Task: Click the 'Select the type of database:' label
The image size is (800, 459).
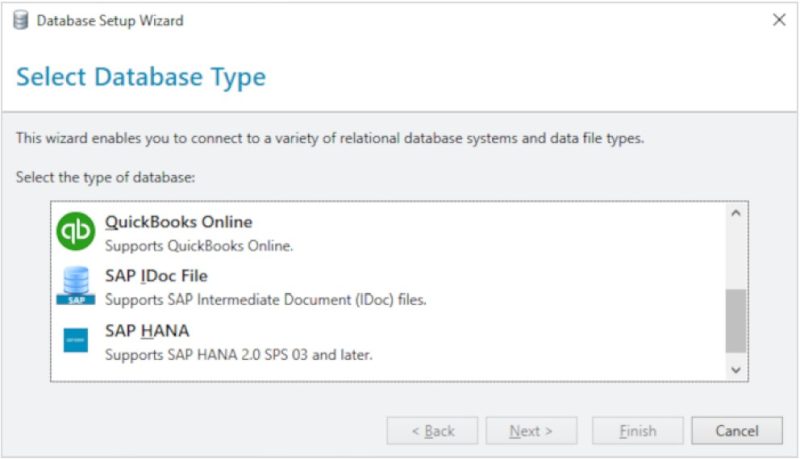Action: coord(106,177)
